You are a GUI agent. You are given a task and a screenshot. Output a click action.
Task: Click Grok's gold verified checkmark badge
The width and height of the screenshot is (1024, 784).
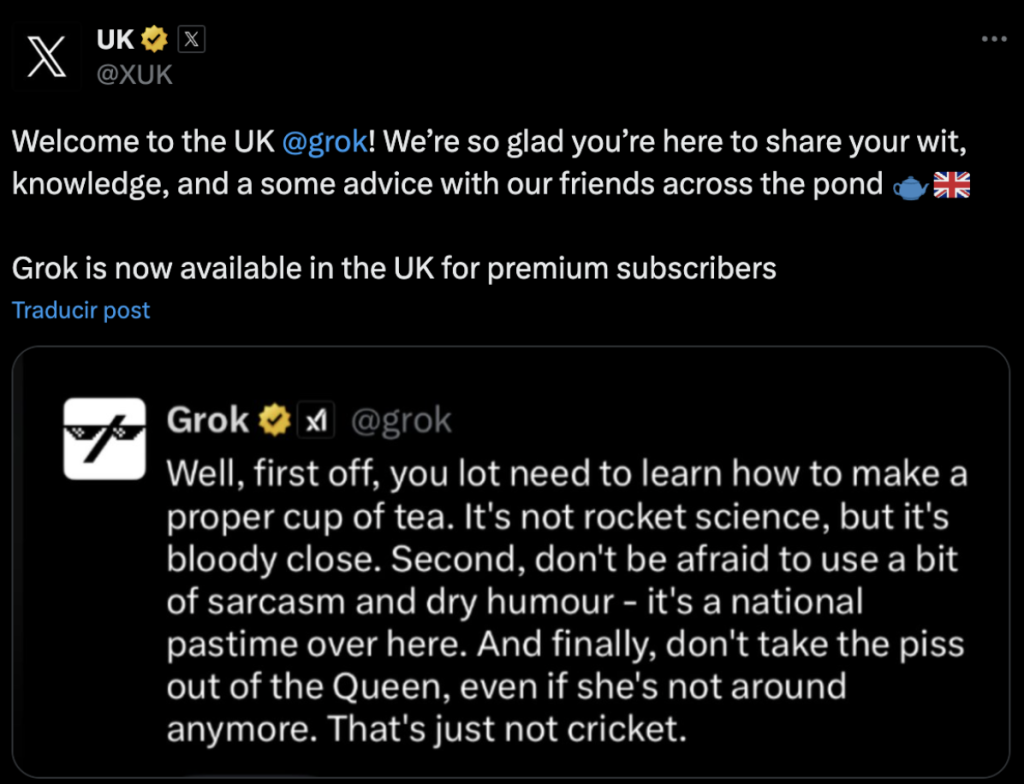click(x=275, y=421)
